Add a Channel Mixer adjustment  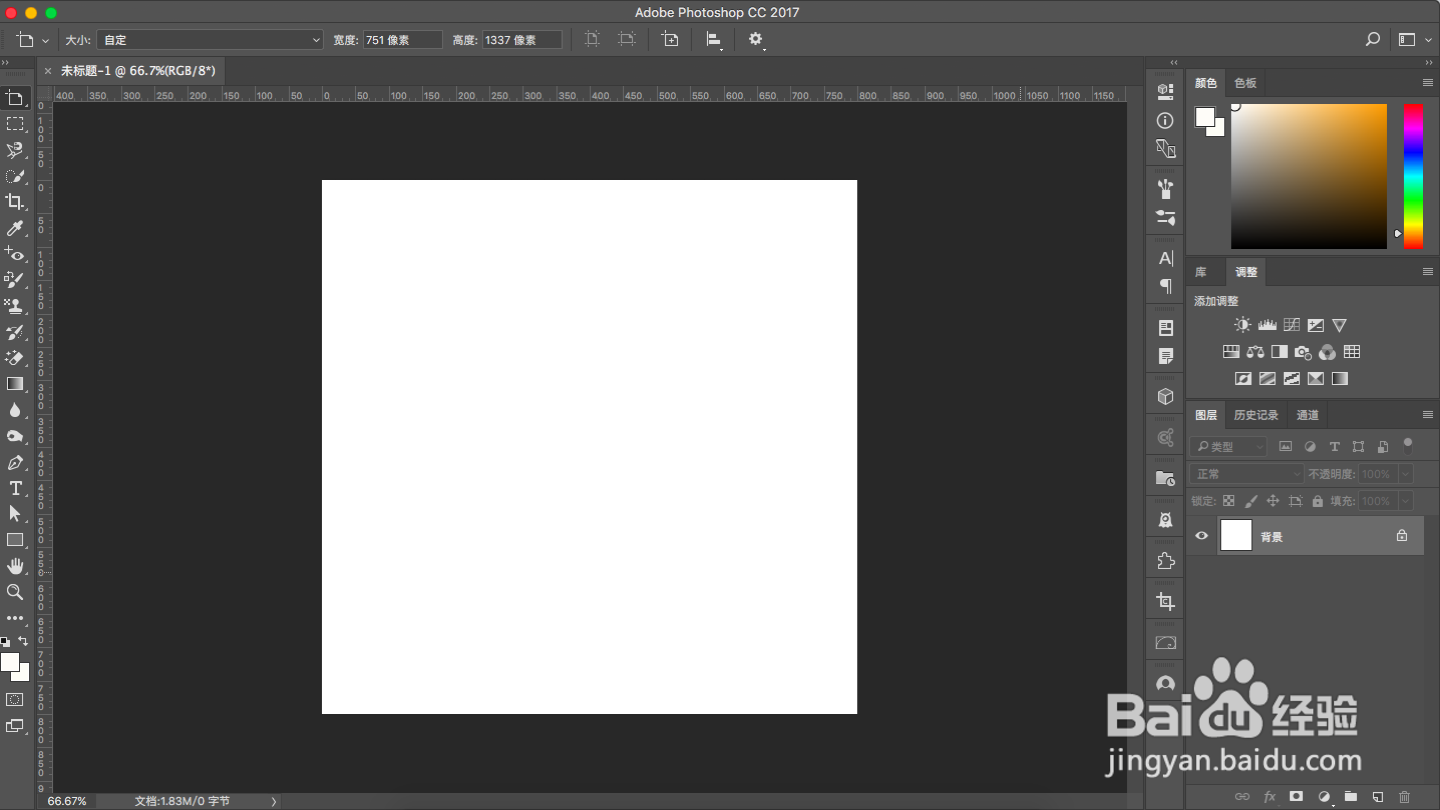point(1327,352)
